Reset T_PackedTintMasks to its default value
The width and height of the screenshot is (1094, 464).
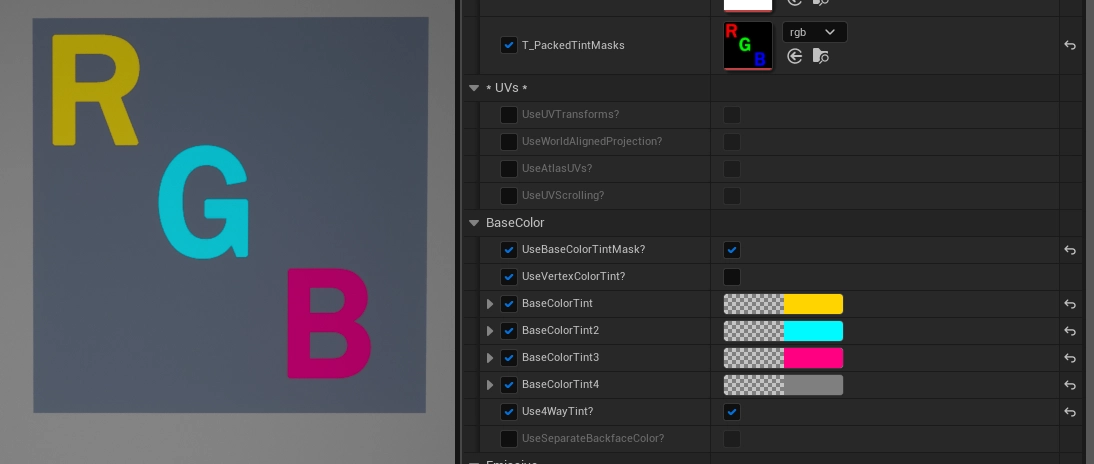point(1070,45)
